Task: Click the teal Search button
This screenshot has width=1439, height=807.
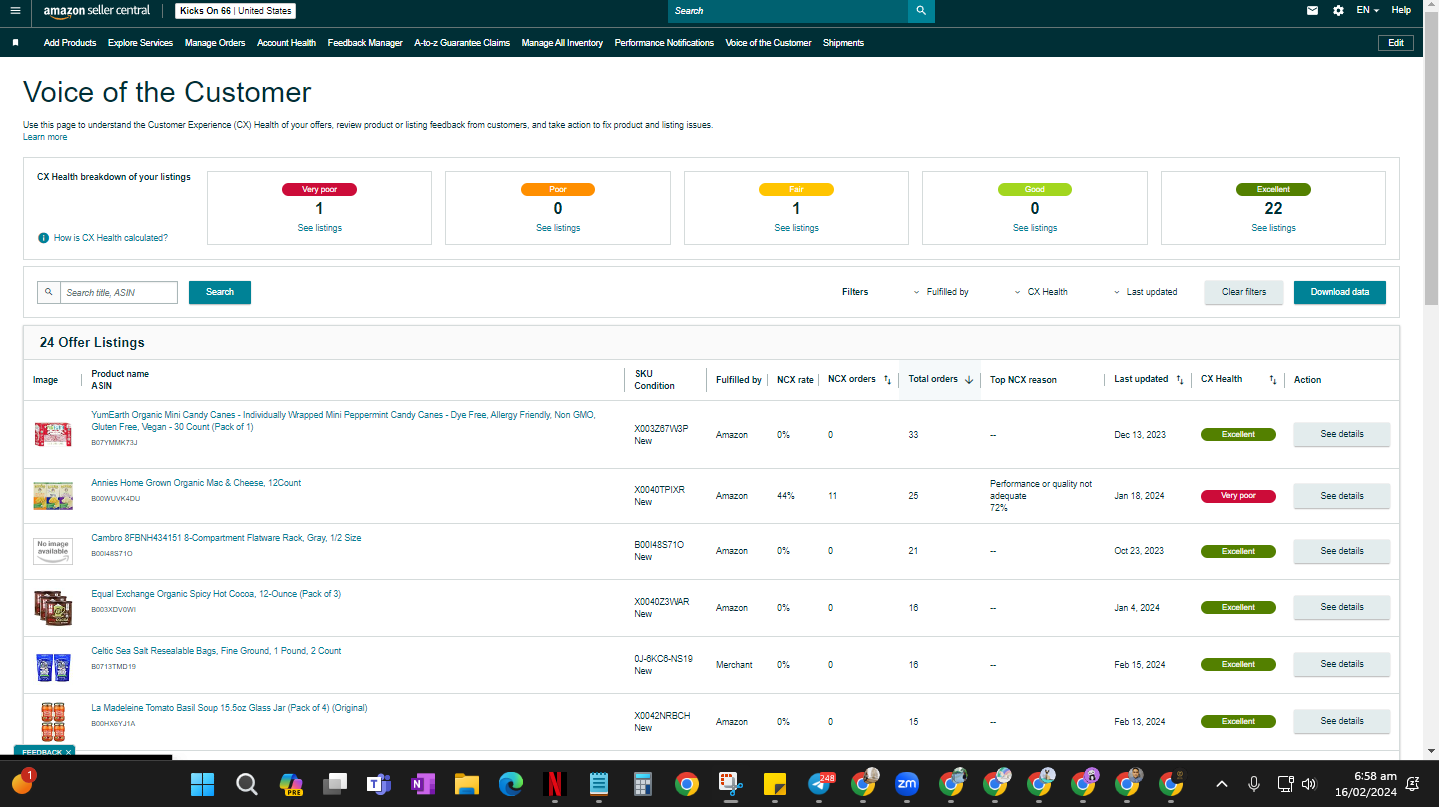Action: [220, 292]
